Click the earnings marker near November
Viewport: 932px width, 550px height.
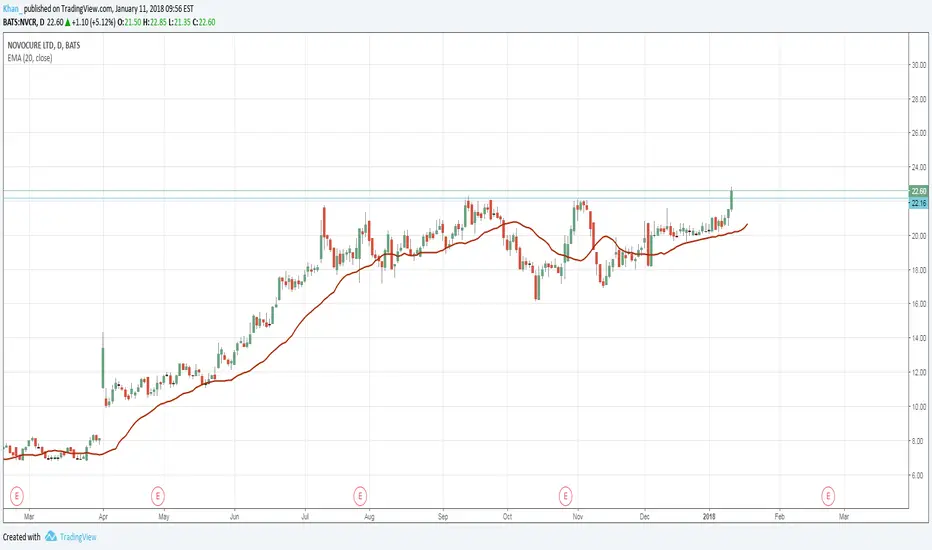click(x=565, y=495)
